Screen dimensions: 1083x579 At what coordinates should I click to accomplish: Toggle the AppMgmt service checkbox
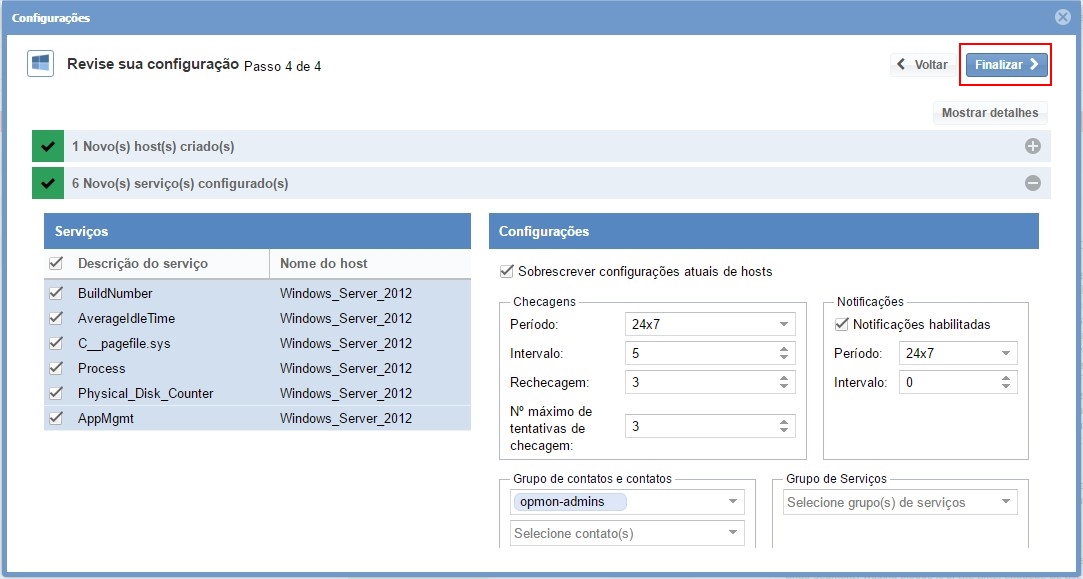[x=57, y=418]
